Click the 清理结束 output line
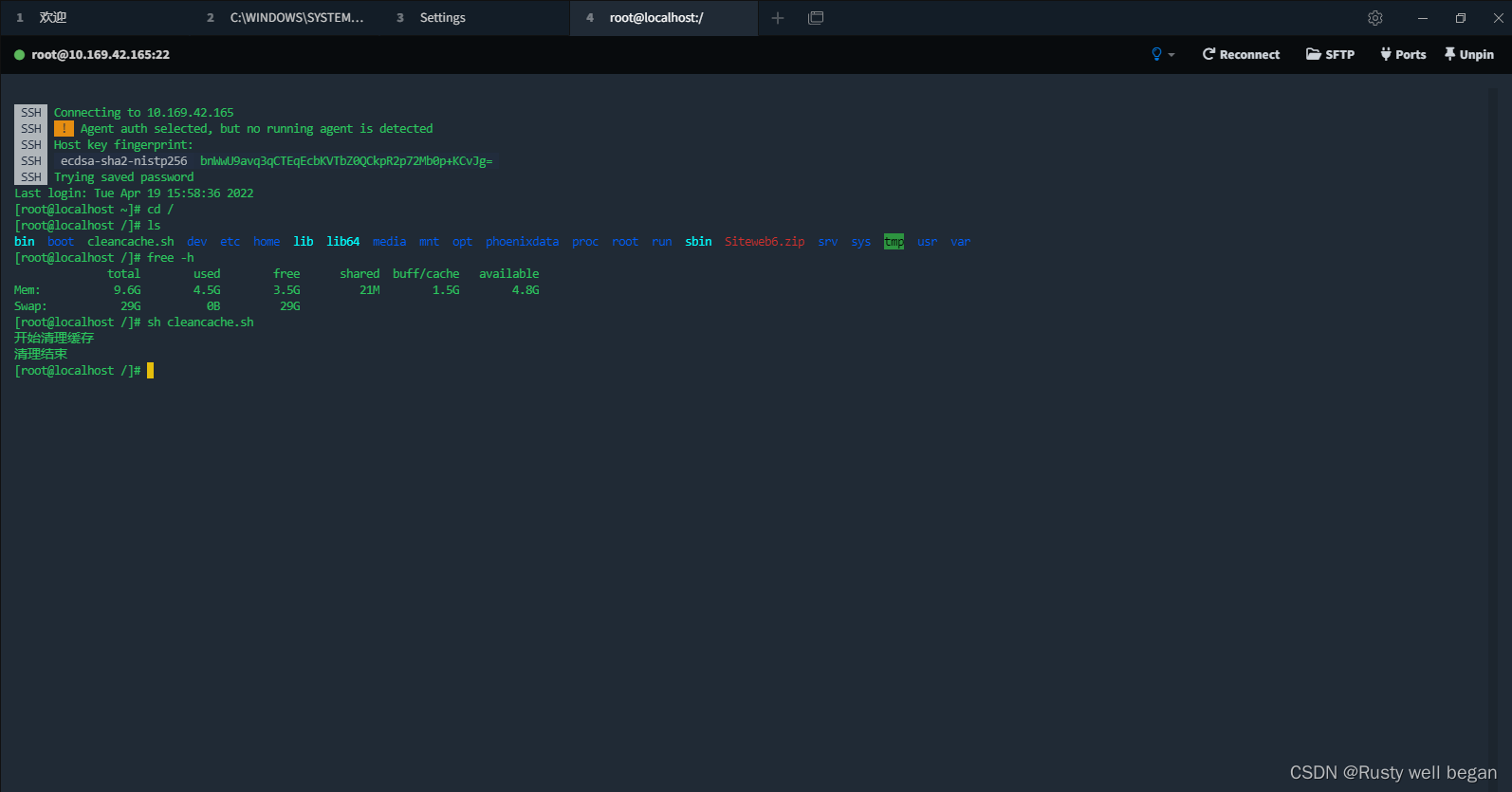Screen dimensions: 1512x792 pyautogui.click(x=41, y=355)
